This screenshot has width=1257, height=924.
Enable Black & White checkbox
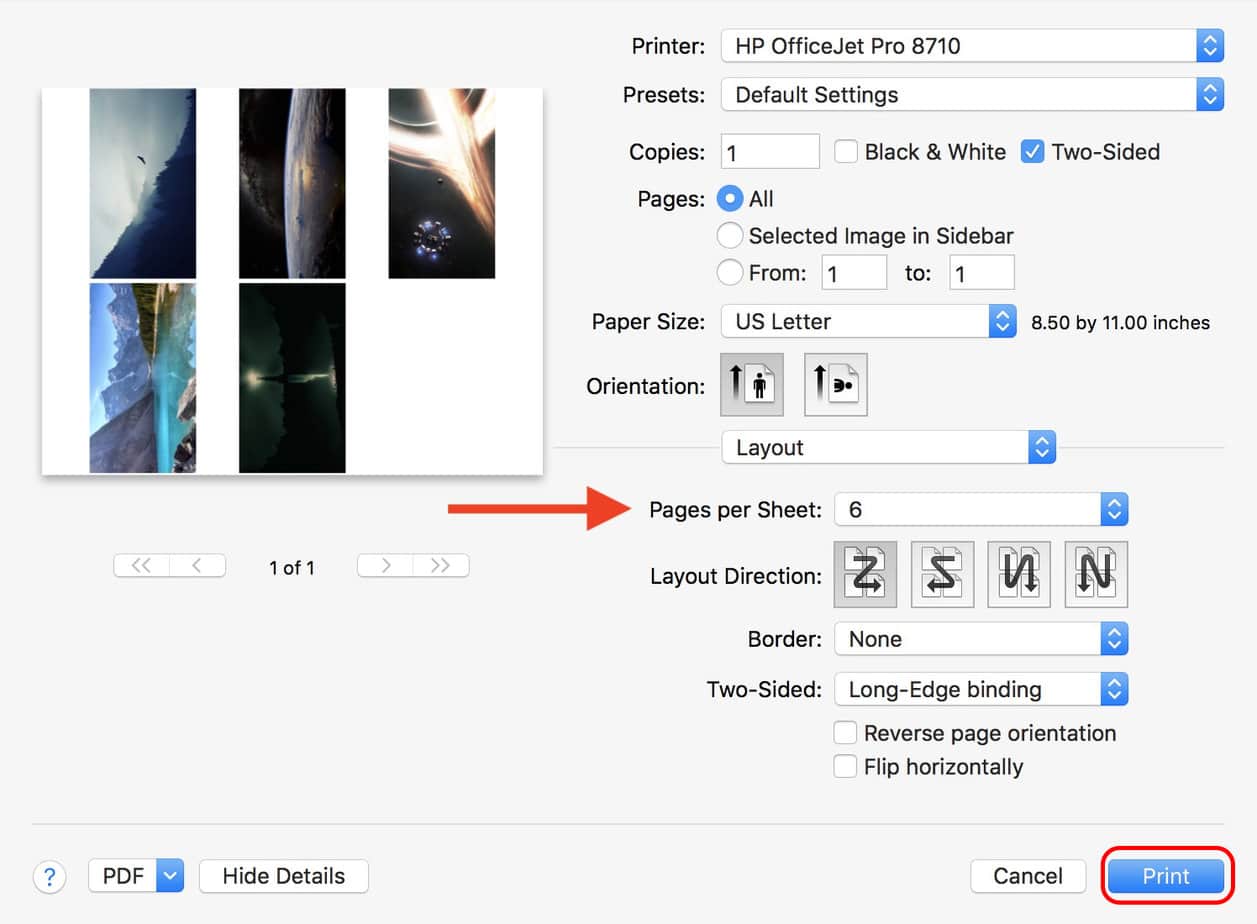846,152
